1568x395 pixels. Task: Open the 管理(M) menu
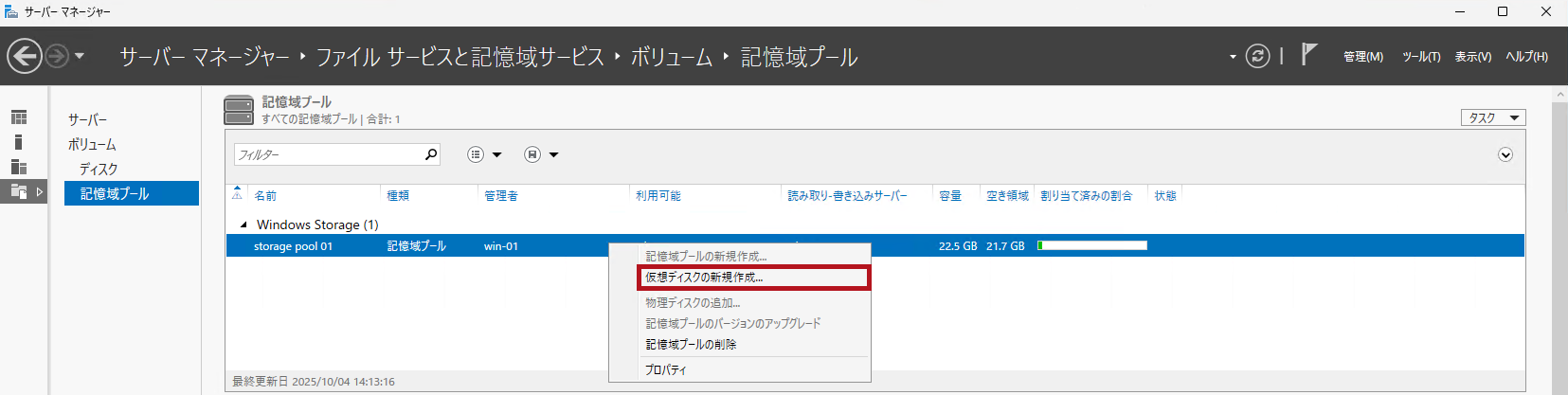(x=1362, y=57)
